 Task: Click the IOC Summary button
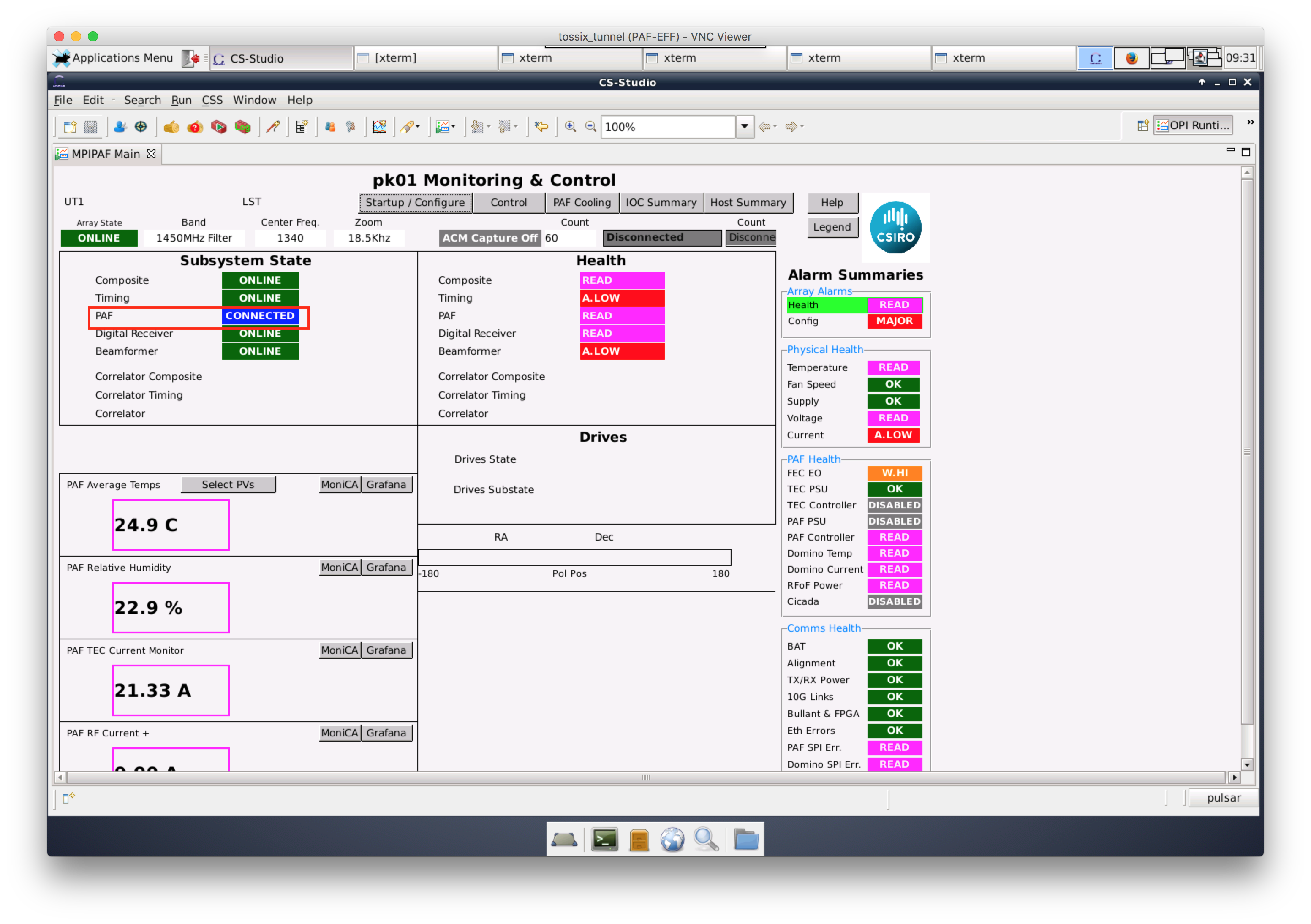click(x=661, y=202)
